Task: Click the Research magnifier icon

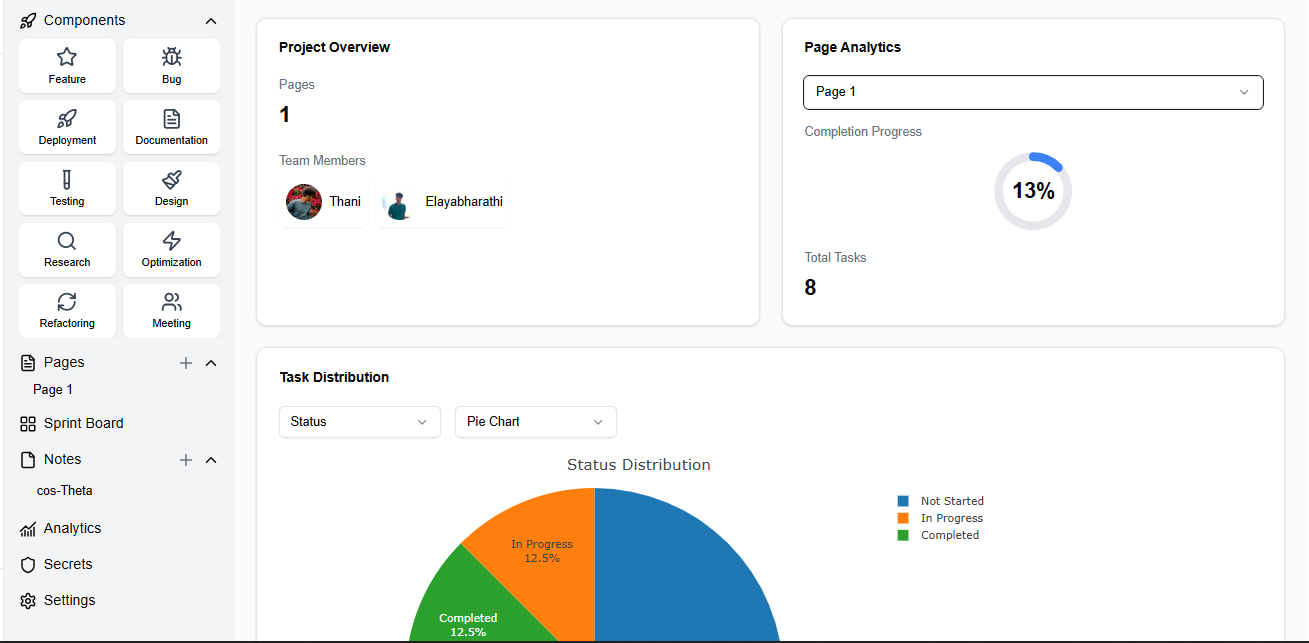Action: (x=66, y=241)
